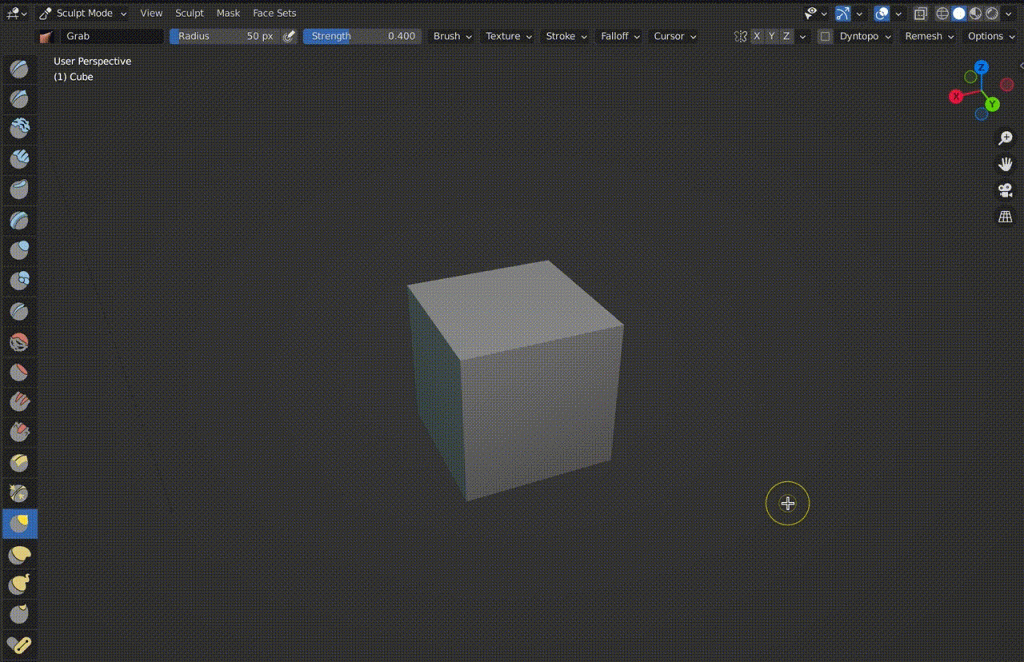The height and width of the screenshot is (662, 1024).
Task: Open the Brush settings popover
Action: [450, 36]
